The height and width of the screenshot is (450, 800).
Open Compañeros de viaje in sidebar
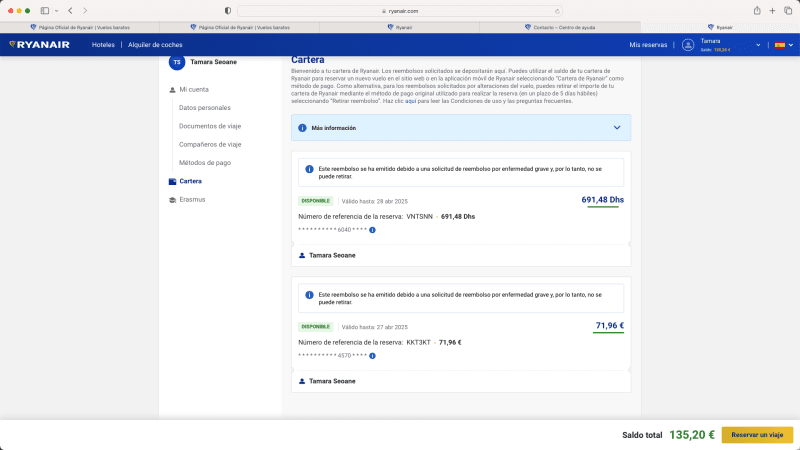coord(210,145)
